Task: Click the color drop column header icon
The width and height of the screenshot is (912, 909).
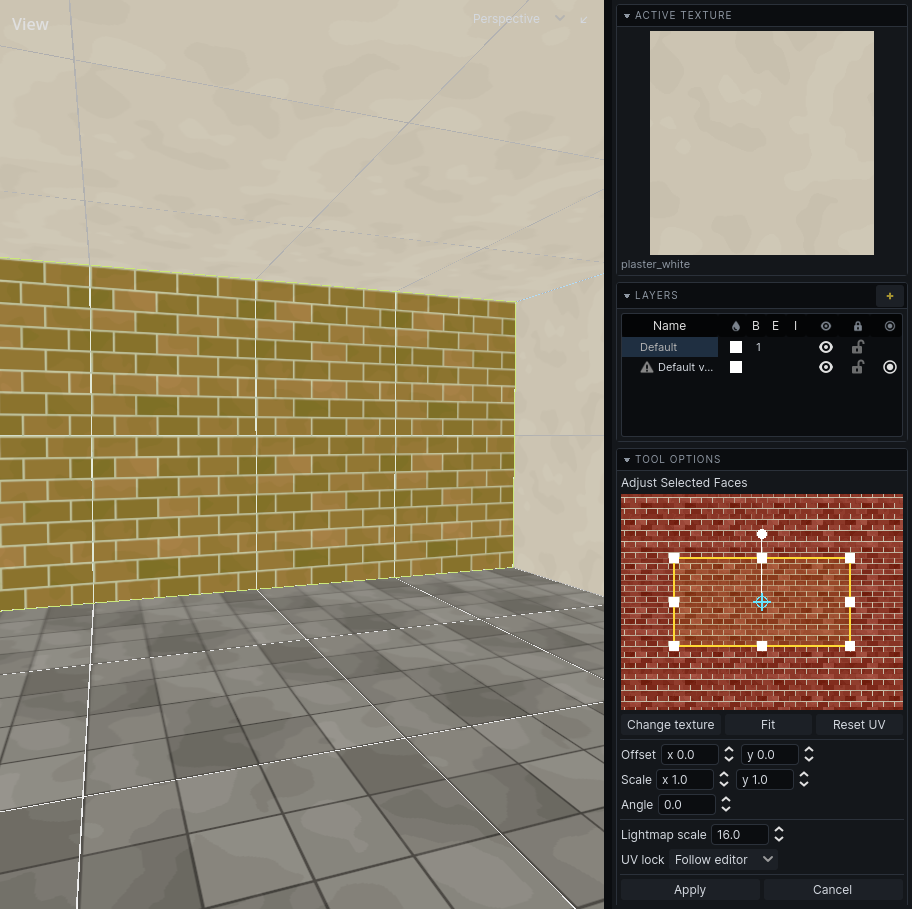Action: coord(736,326)
